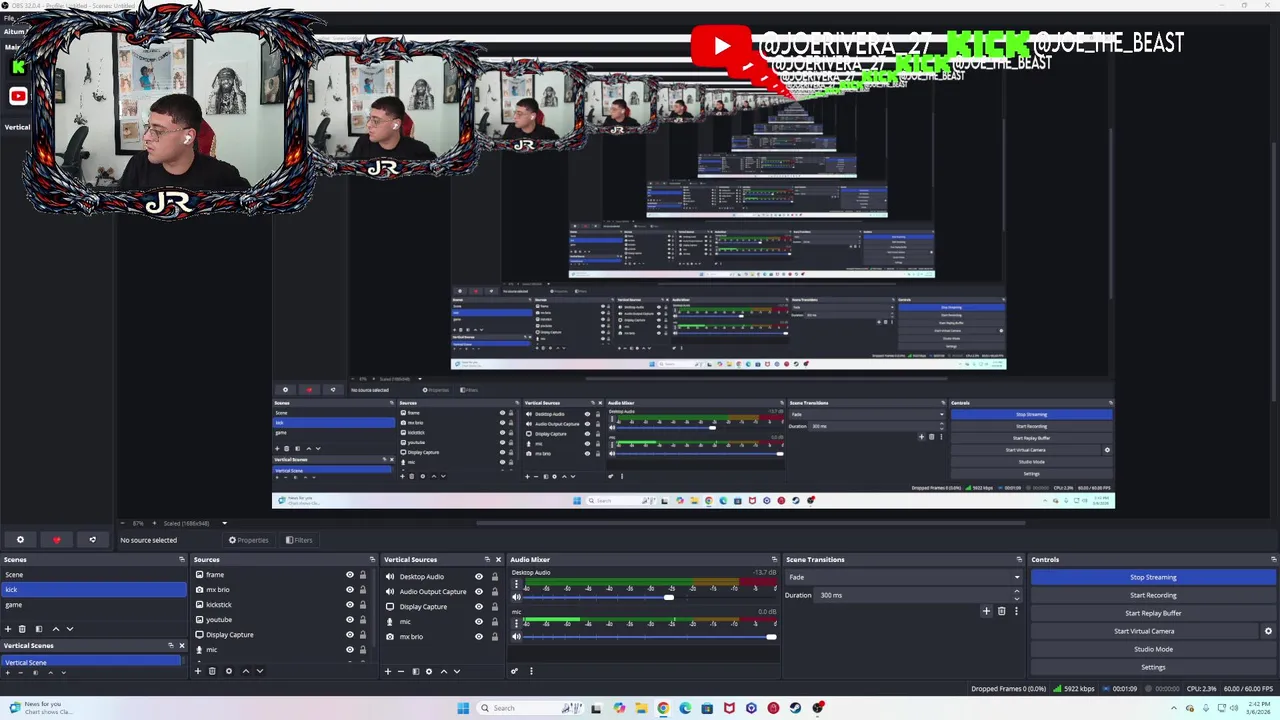
Task: Toggle visibility of kickstick source
Action: [350, 605]
